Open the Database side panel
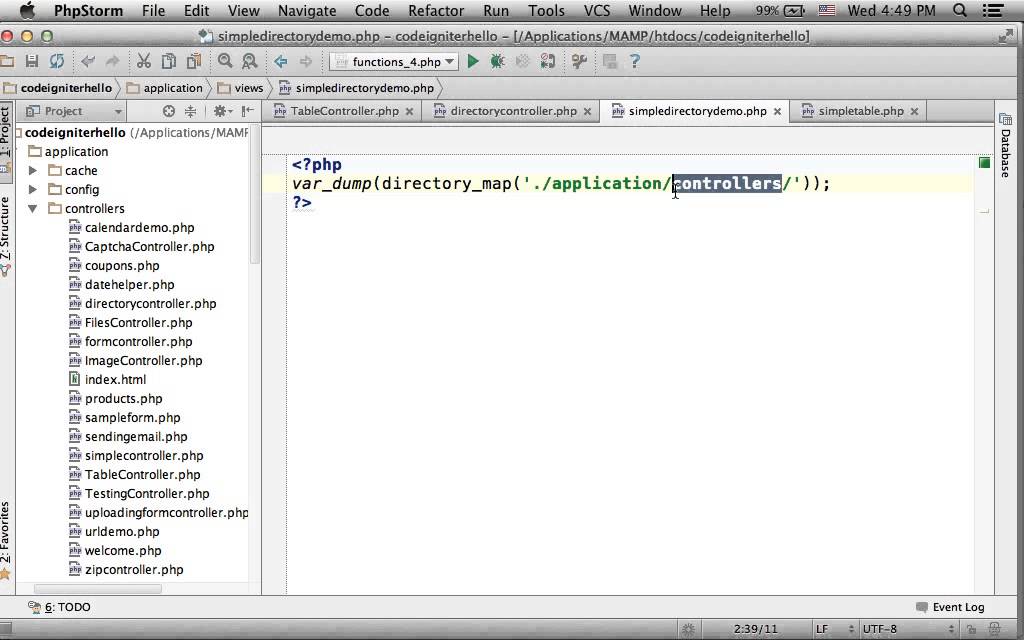Screen dimensions: 1024x640 click(1005, 146)
